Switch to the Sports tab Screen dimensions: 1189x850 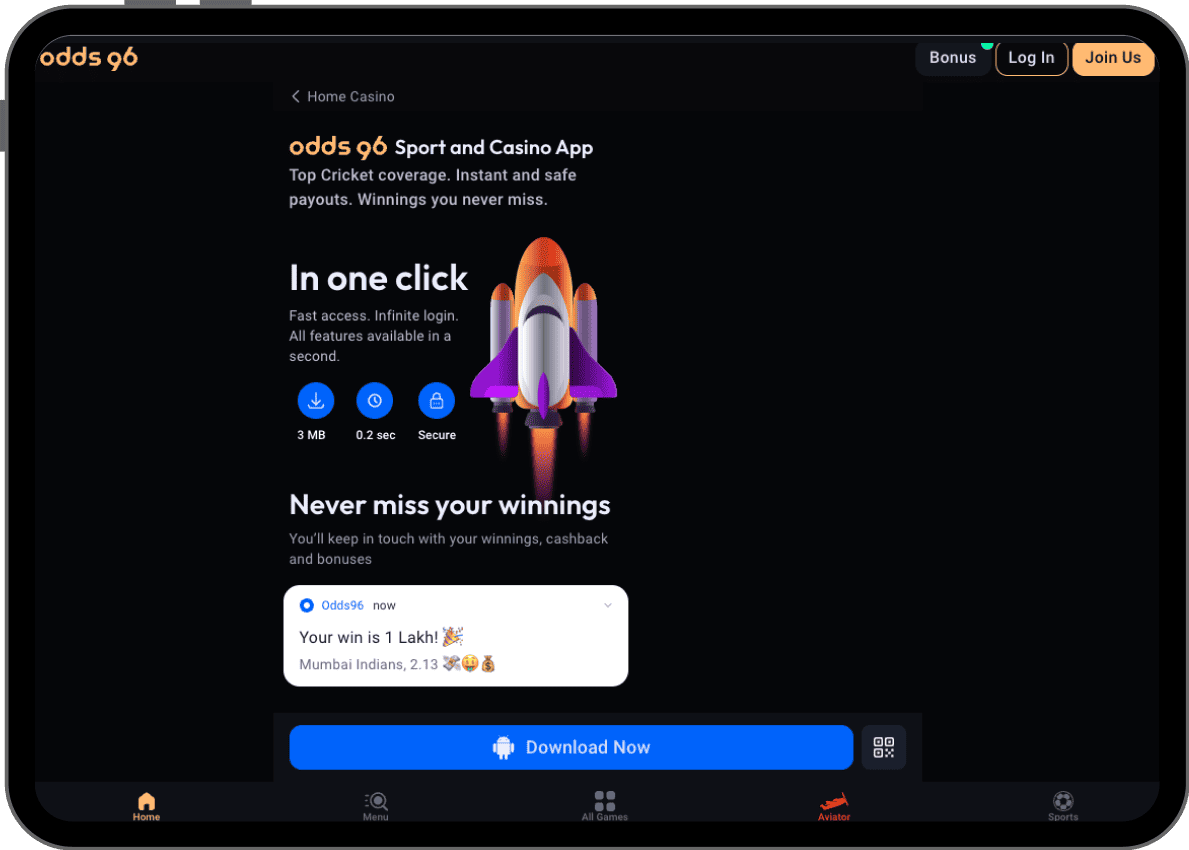tap(1063, 806)
